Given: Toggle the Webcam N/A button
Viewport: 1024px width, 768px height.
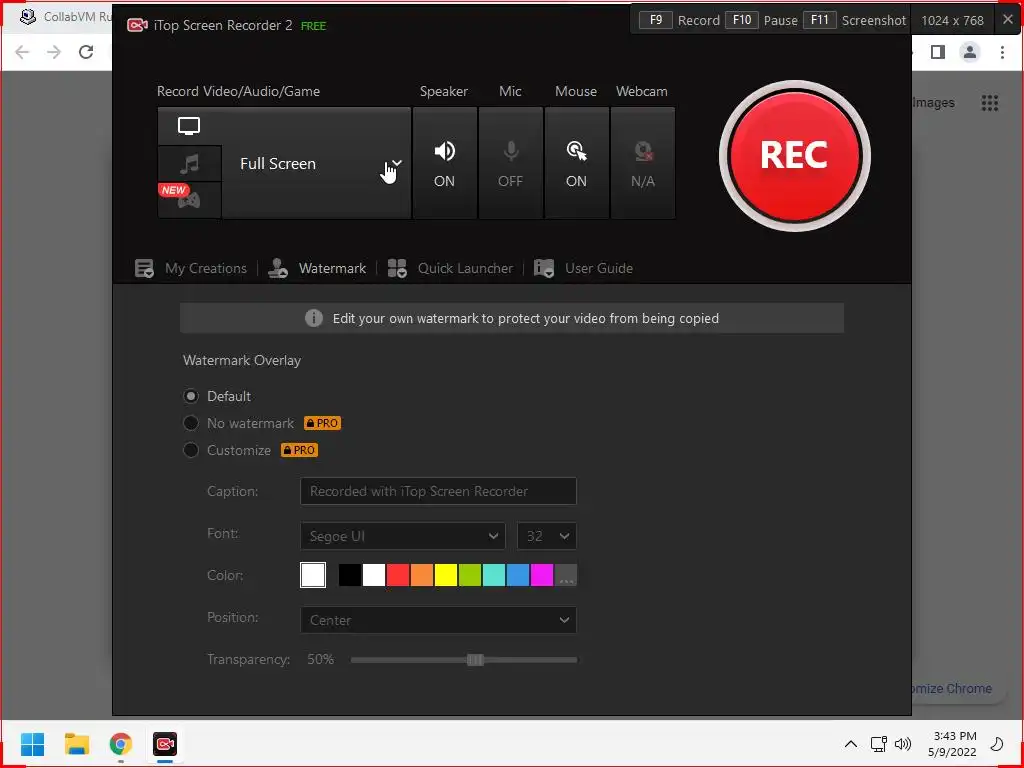Looking at the screenshot, I should [643, 163].
